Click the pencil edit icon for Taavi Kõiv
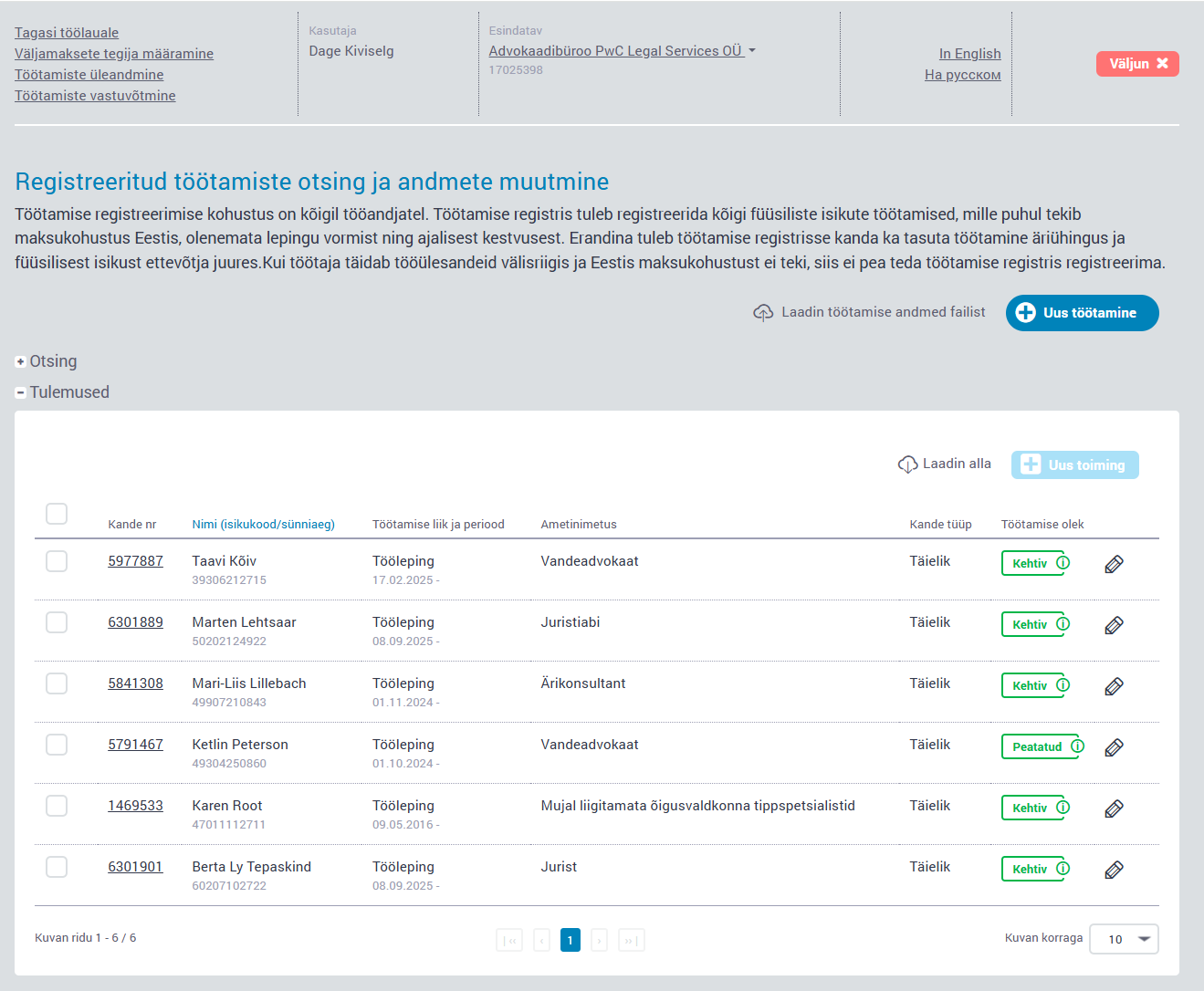1204x991 pixels. (1114, 565)
